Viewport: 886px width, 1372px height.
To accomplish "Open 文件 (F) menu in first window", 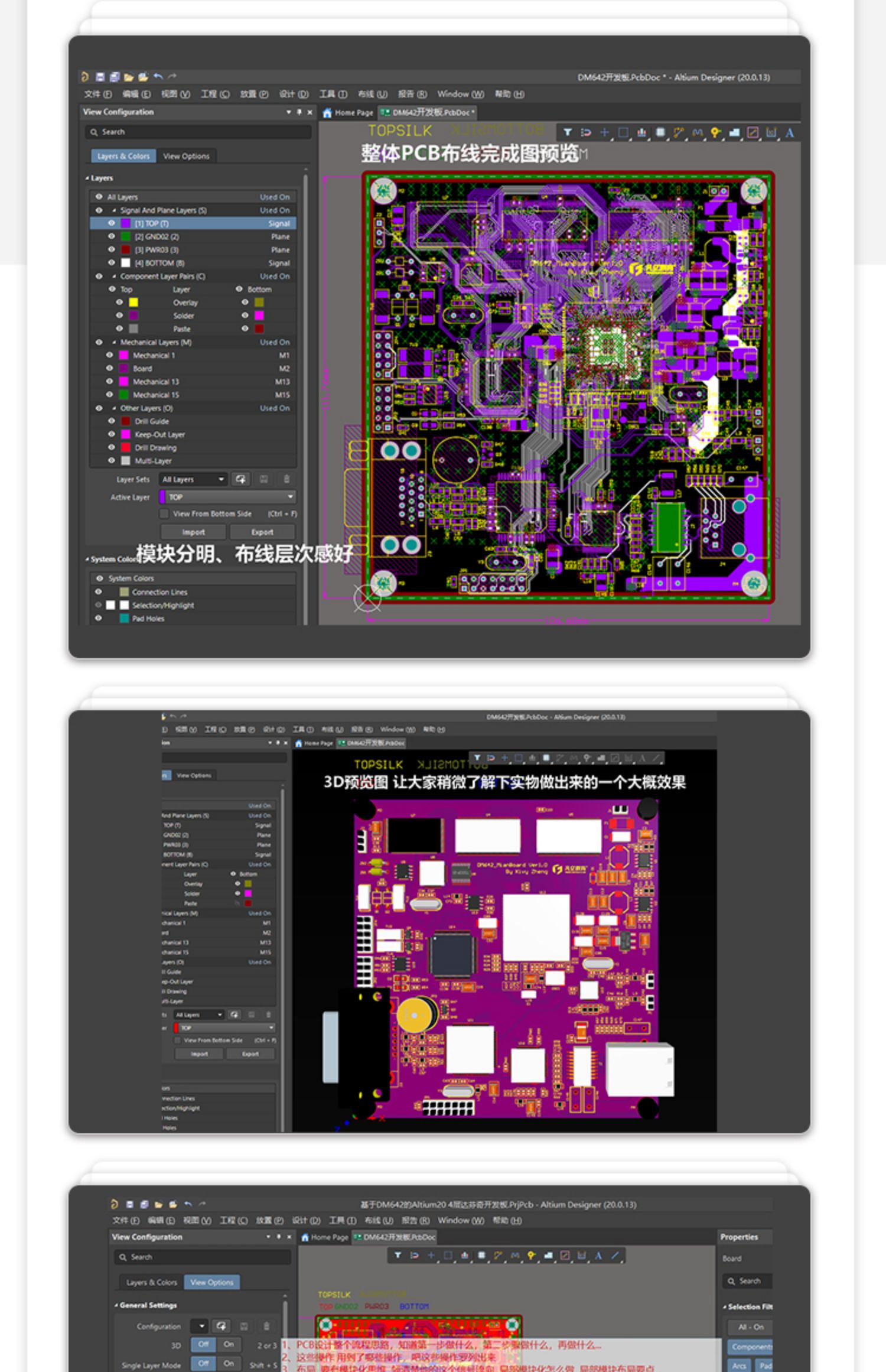I will pos(97,94).
